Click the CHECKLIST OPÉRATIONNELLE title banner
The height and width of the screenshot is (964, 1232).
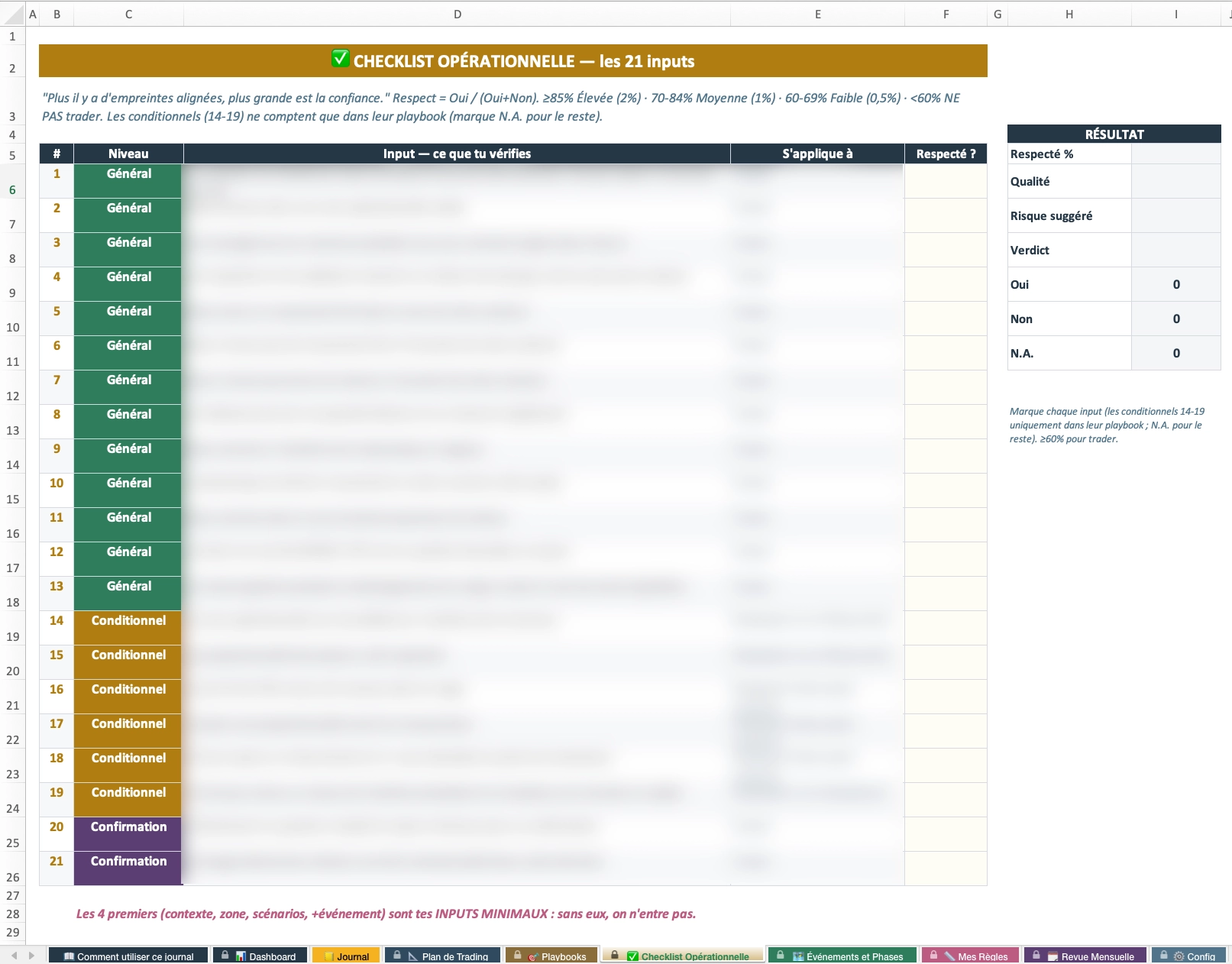pyautogui.click(x=513, y=61)
